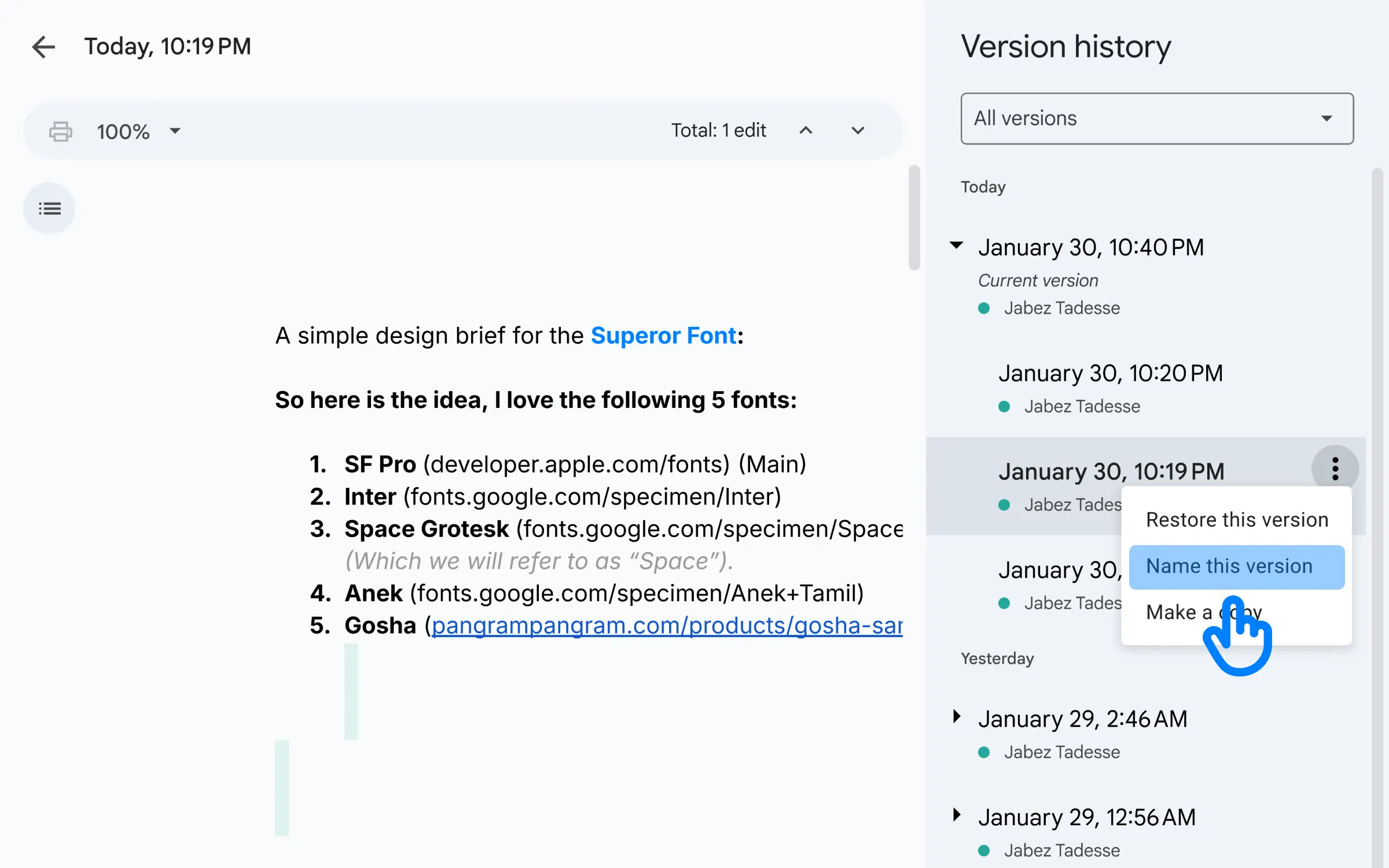Click the Version history heading

(x=1066, y=46)
